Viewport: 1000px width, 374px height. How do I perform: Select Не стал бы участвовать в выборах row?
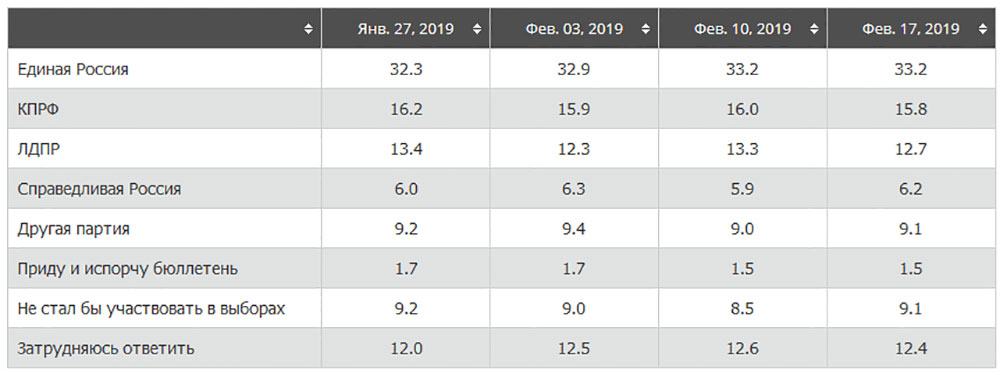[497, 309]
